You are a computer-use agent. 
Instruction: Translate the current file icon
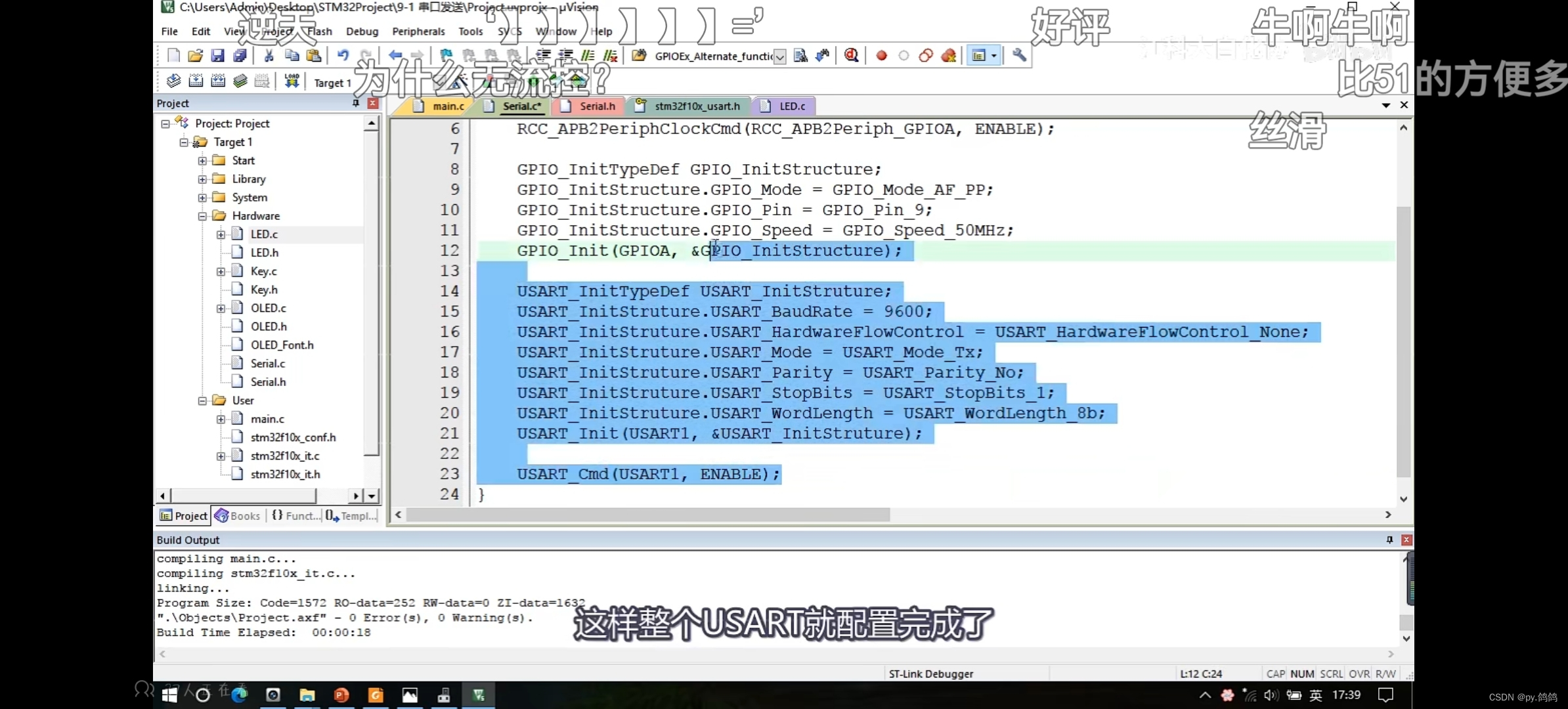click(173, 81)
